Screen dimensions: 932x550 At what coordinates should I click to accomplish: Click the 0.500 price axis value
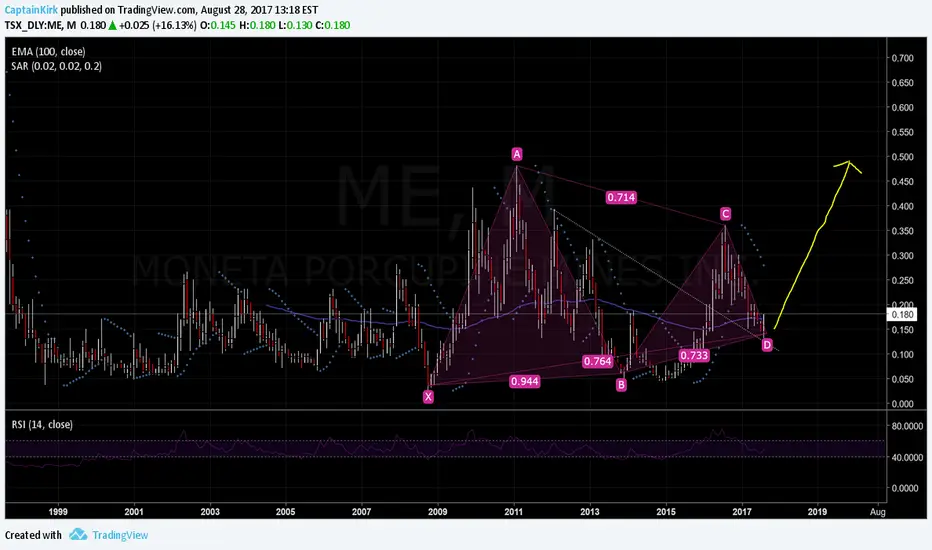point(902,157)
